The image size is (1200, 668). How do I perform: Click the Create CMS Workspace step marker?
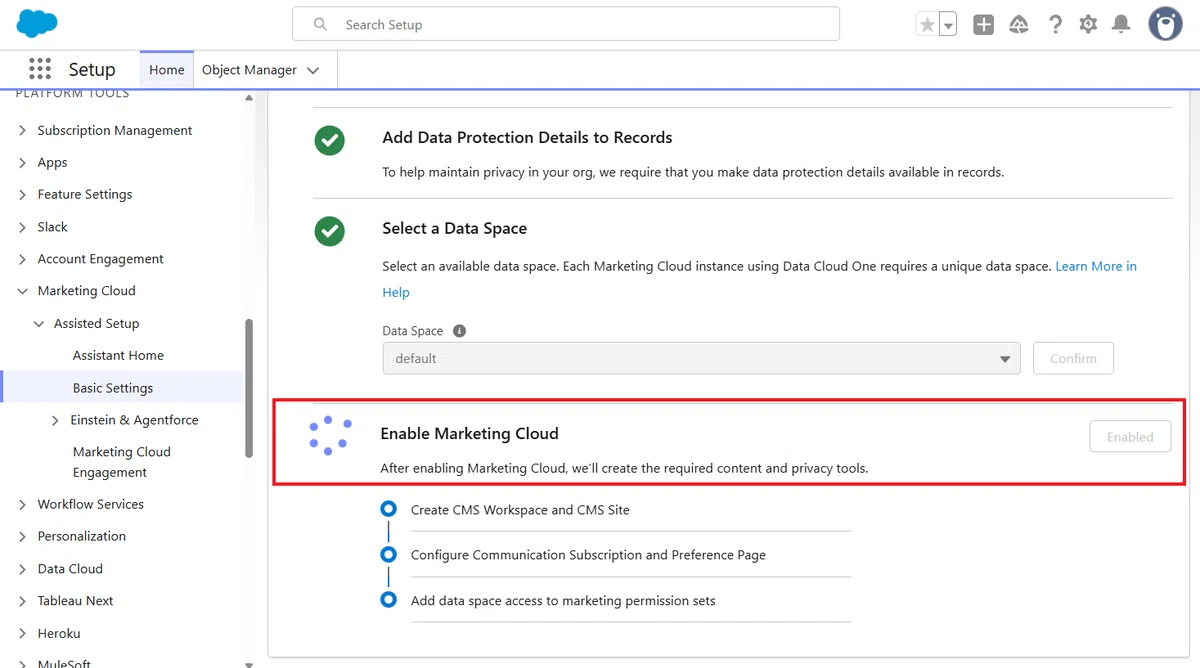pyautogui.click(x=388, y=510)
